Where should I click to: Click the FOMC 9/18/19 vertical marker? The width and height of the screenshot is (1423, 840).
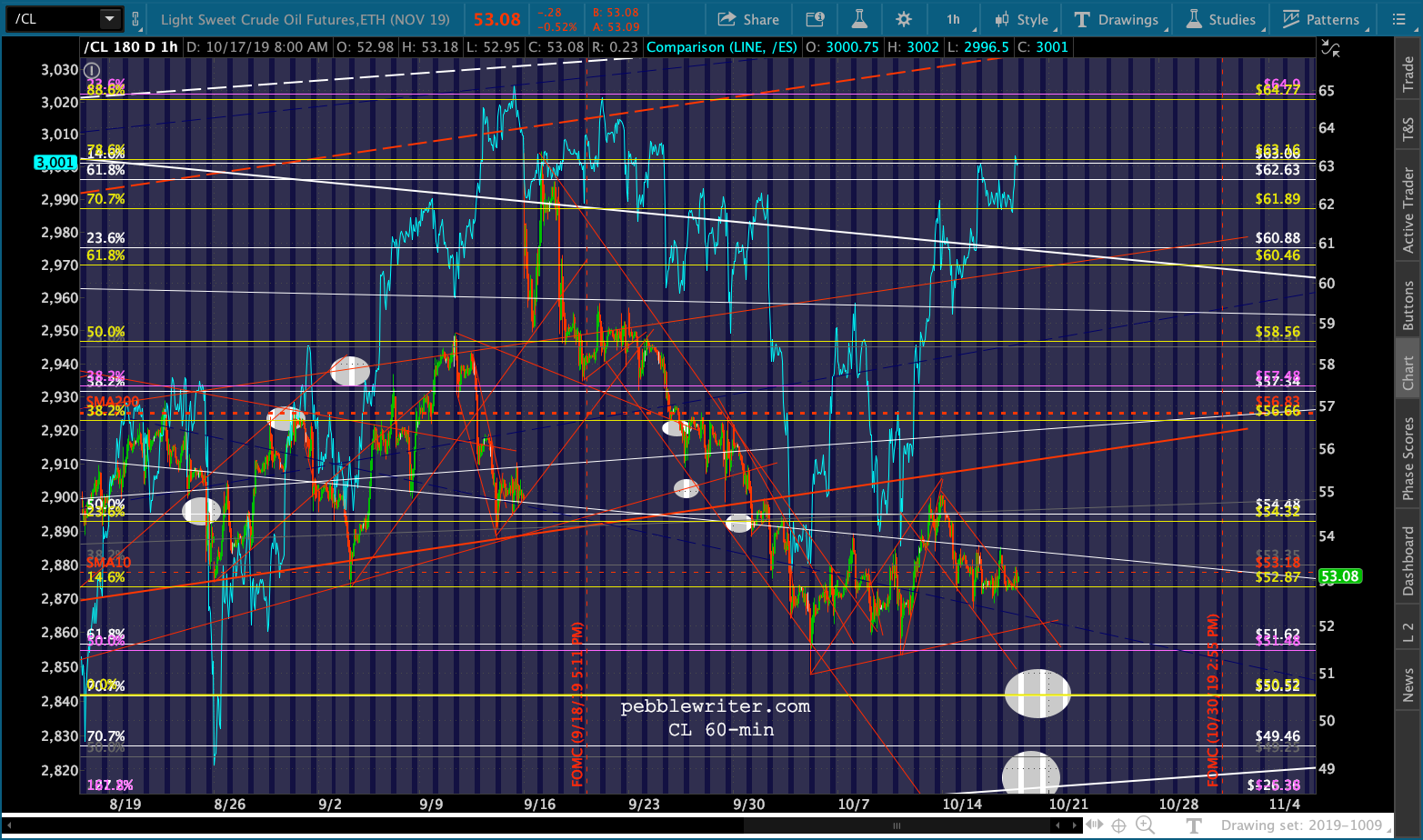click(x=577, y=705)
